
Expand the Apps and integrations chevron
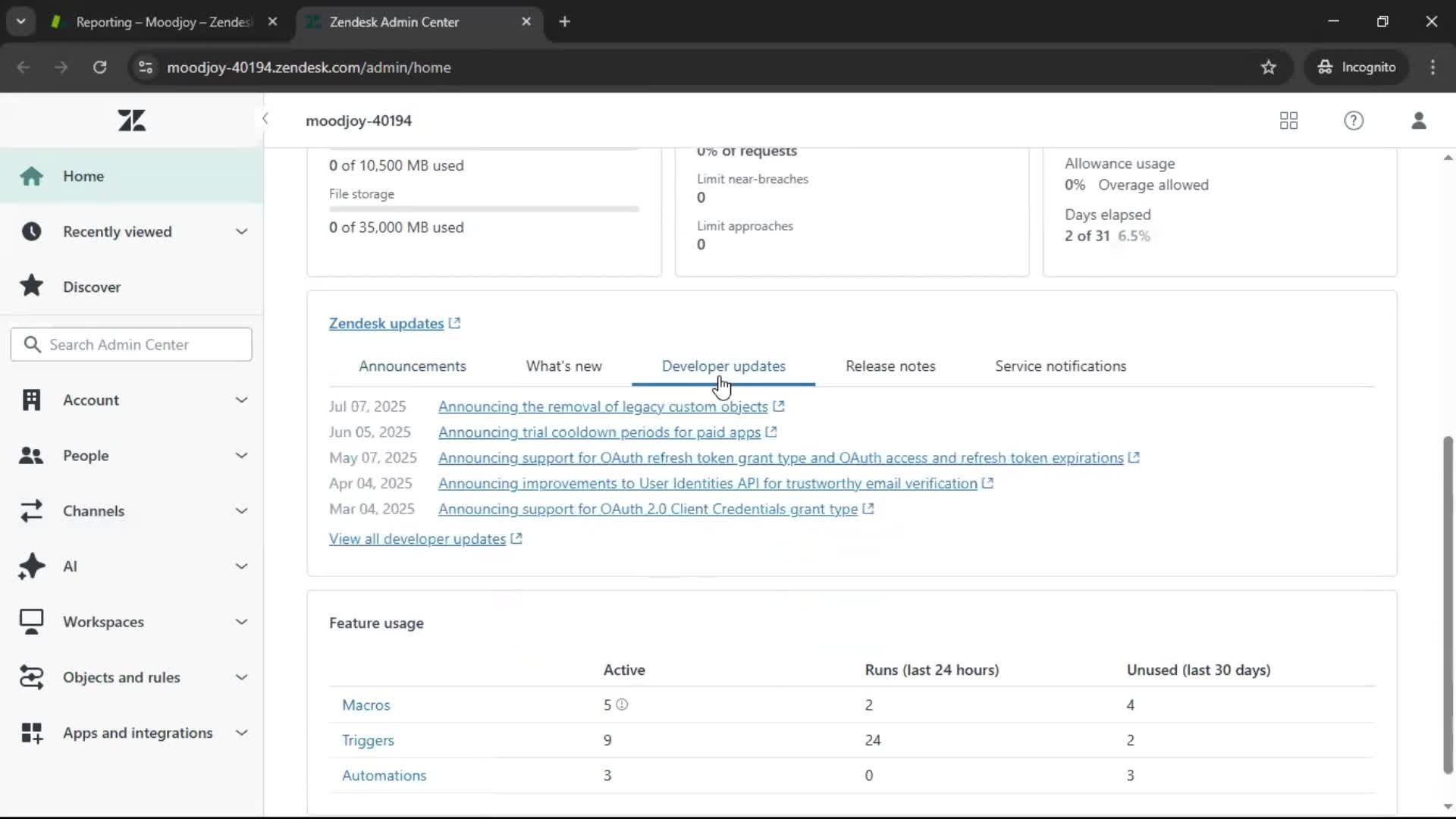click(241, 733)
